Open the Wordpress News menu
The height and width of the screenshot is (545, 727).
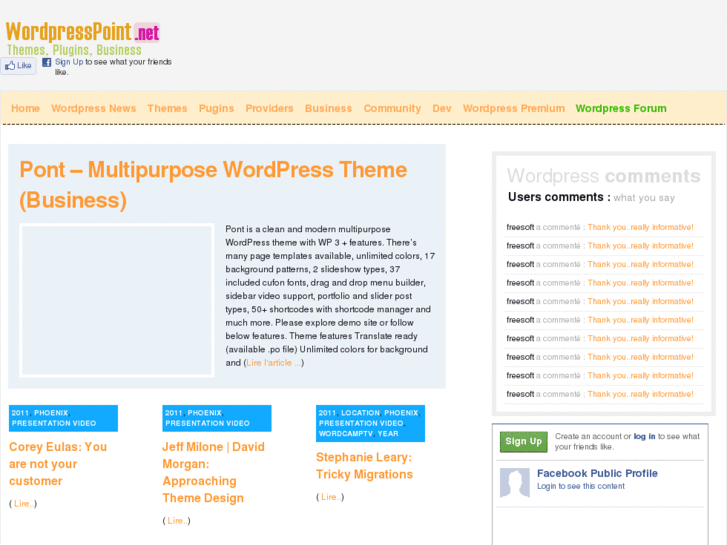(x=94, y=109)
